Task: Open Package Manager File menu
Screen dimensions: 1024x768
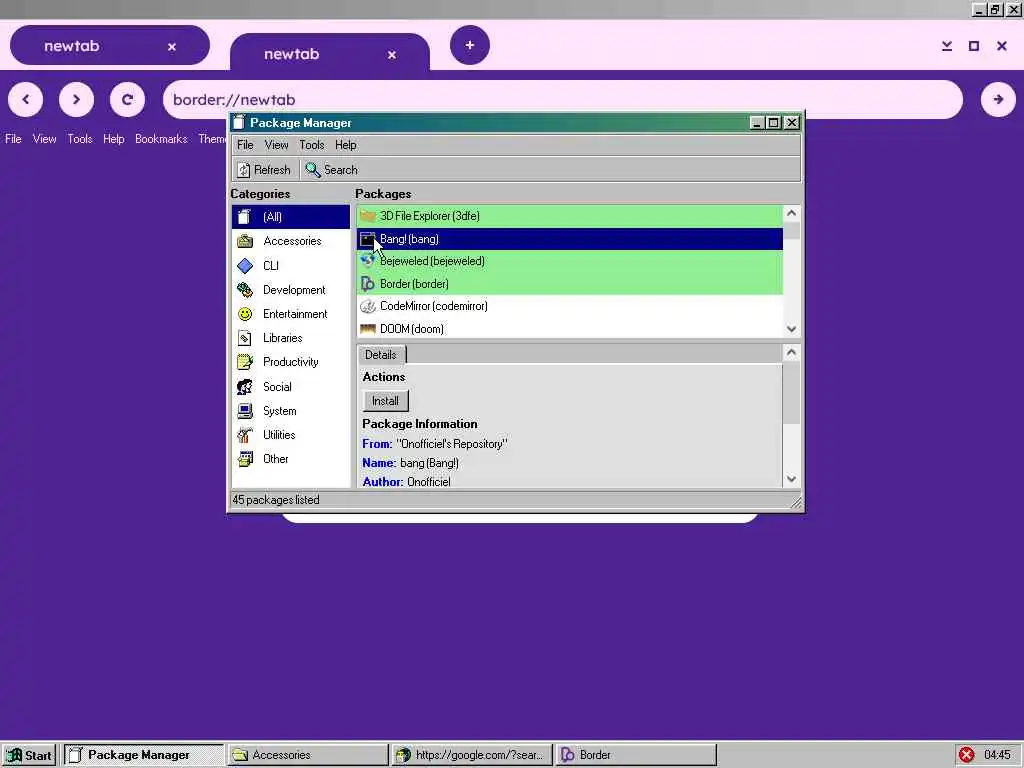Action: point(245,145)
